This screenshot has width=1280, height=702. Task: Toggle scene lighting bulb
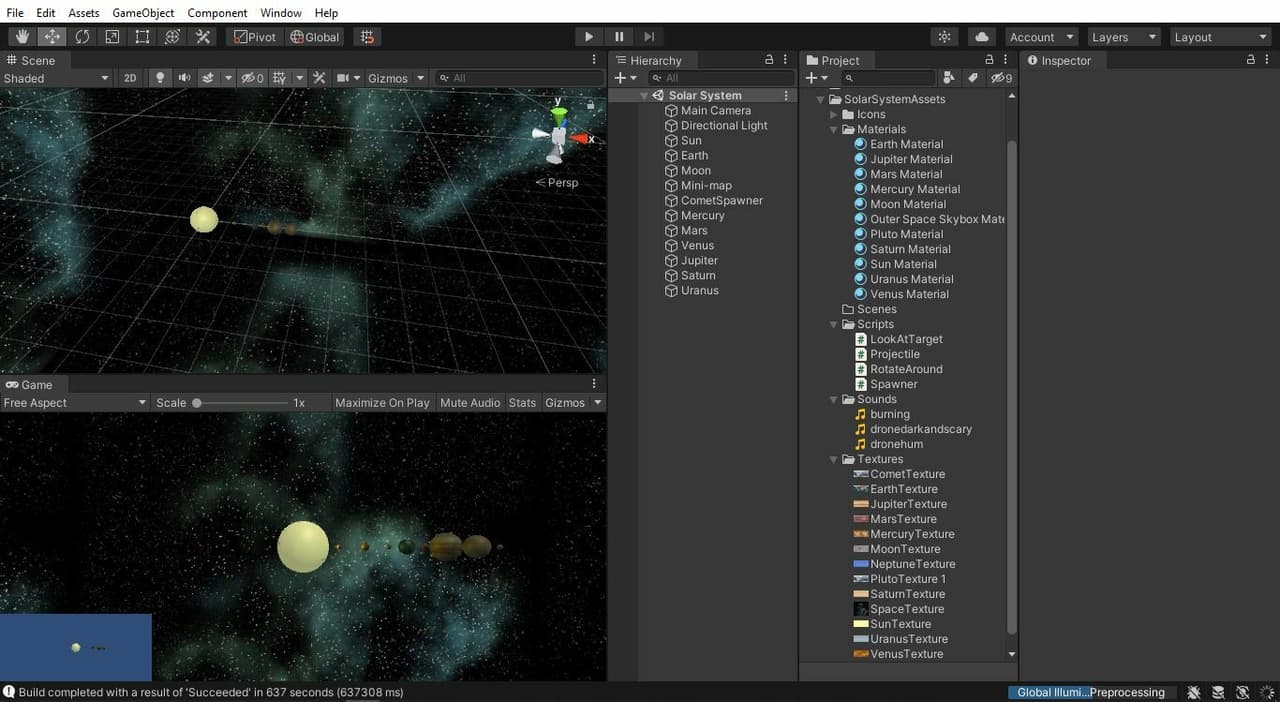pyautogui.click(x=159, y=78)
